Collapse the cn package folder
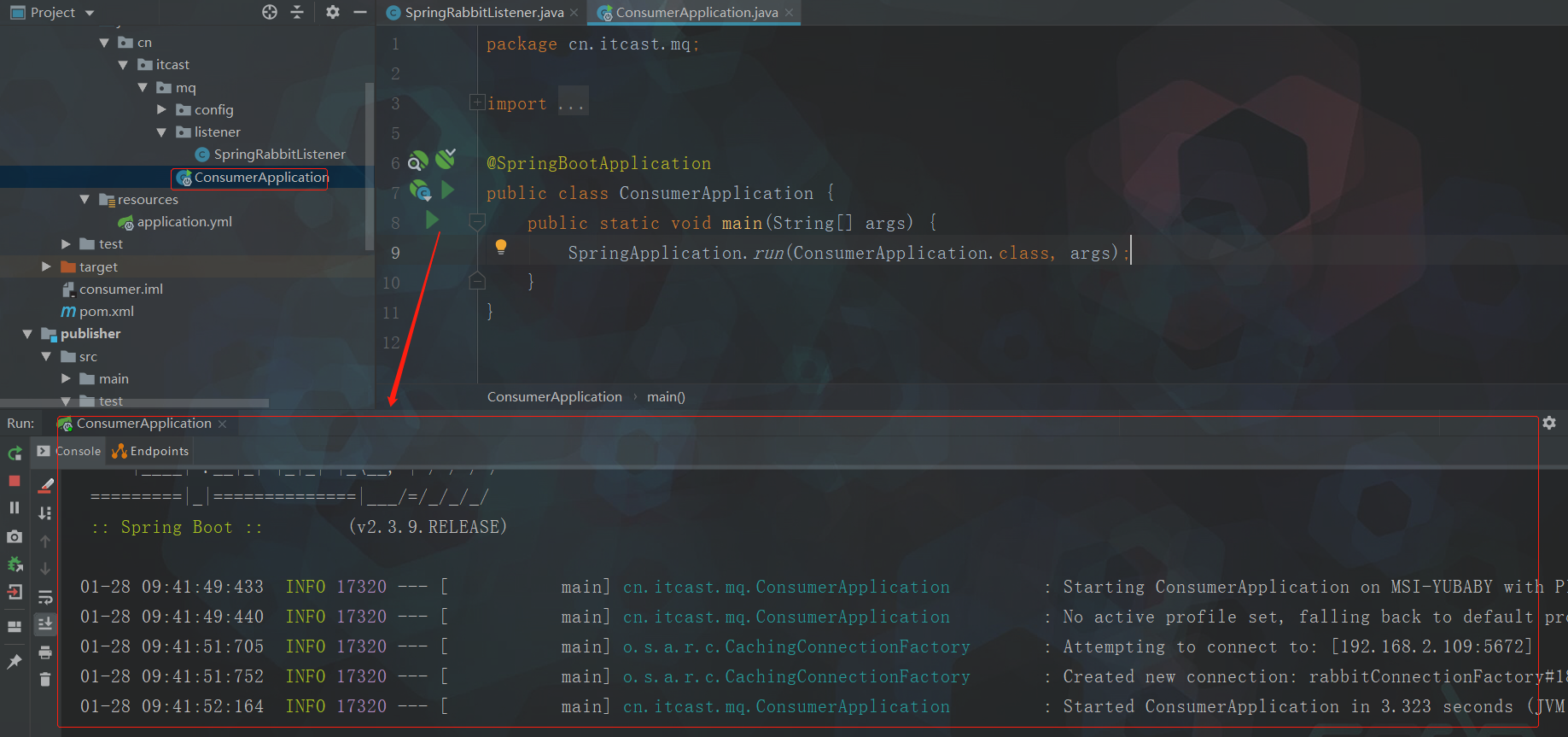This screenshot has height=737, width=1568. 104,43
